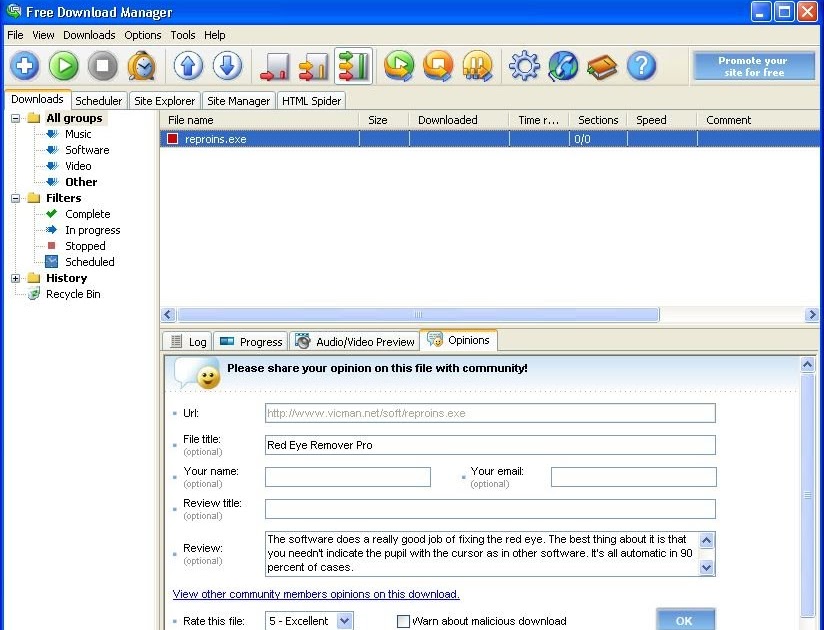Click right arrow of list horizontal scrollbar
This screenshot has height=630, width=824.
pos(812,315)
